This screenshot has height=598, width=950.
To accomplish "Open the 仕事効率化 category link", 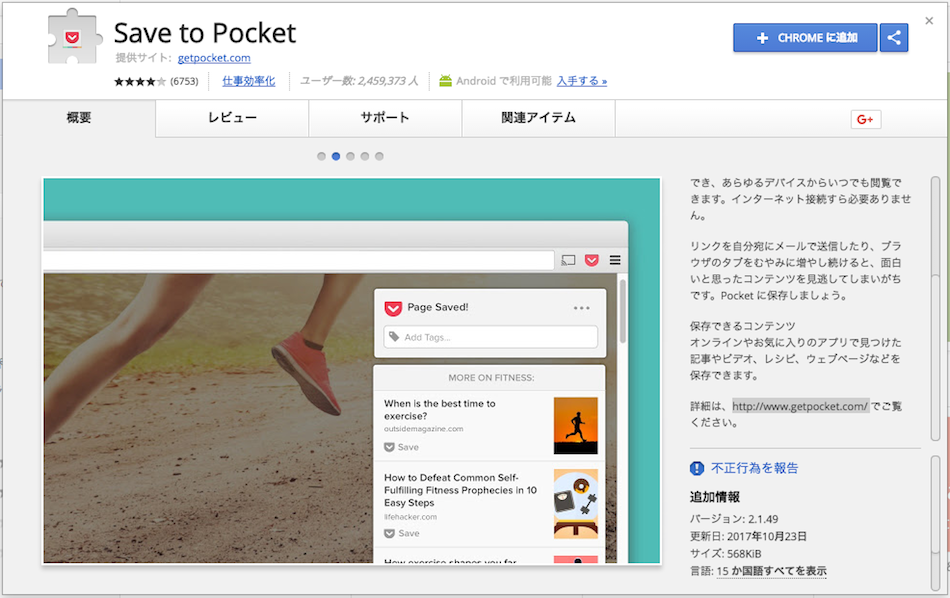I will pyautogui.click(x=248, y=81).
